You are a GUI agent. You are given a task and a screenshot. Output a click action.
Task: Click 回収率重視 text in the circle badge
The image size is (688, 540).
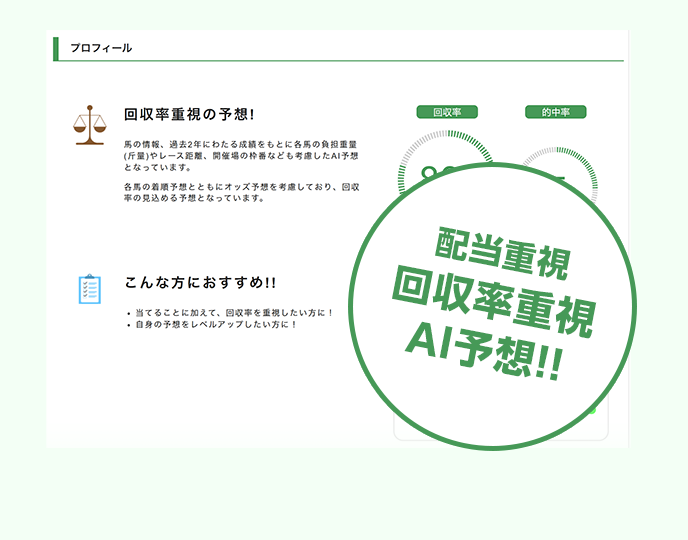[x=492, y=303]
